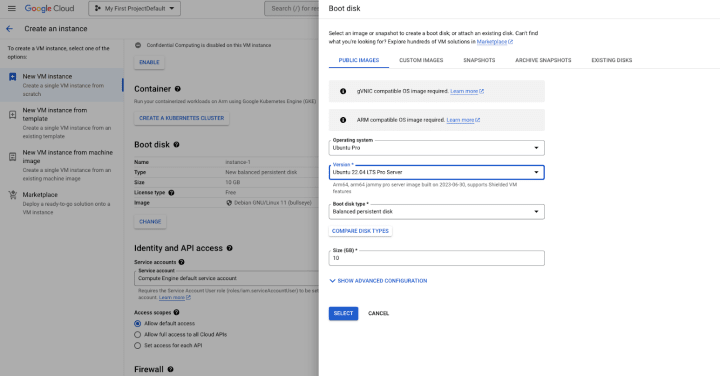Click the New VM instance from template icon
720x376 pixels.
point(13,114)
